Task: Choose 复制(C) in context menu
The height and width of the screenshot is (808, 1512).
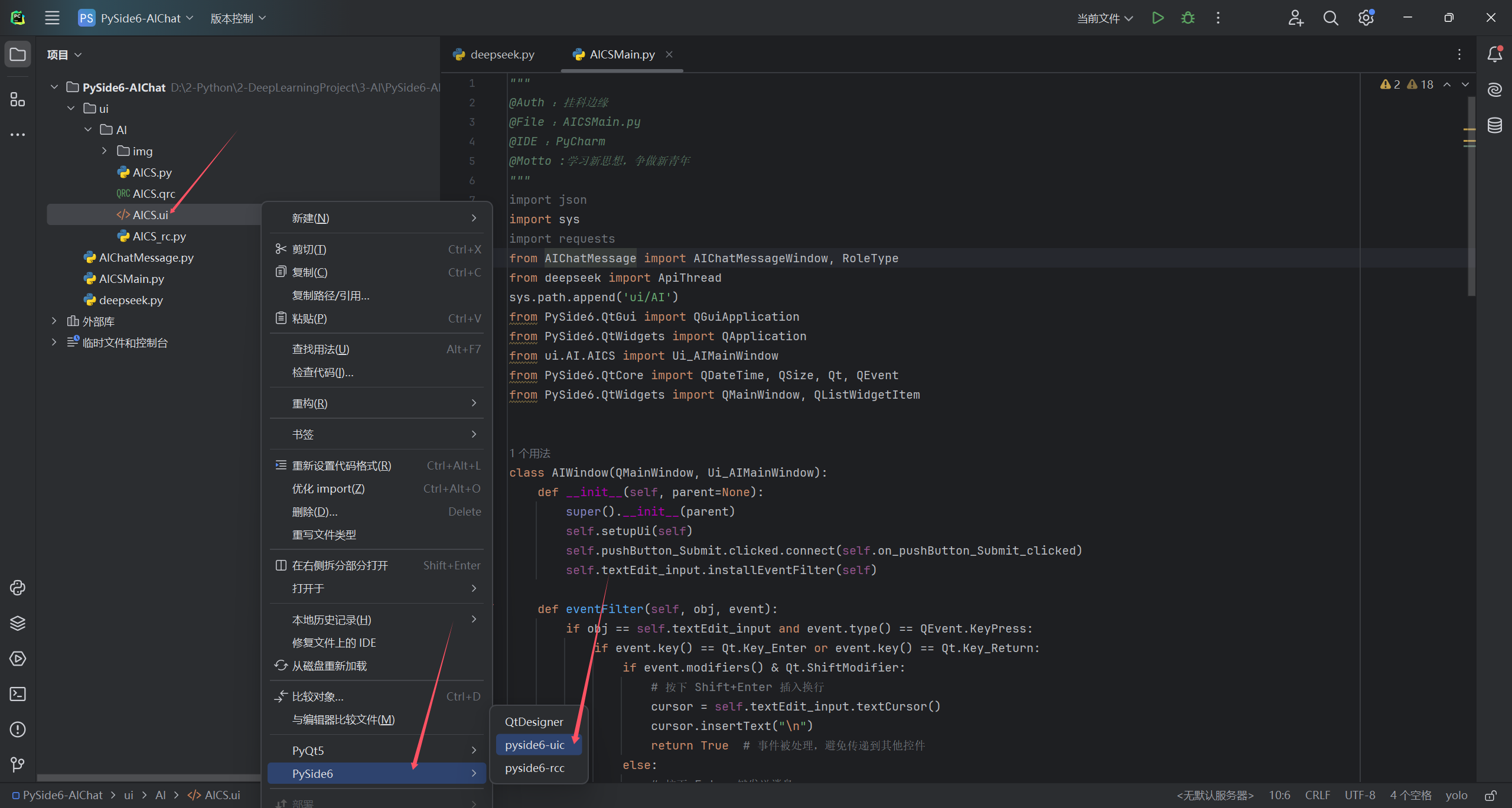Action: [377, 272]
